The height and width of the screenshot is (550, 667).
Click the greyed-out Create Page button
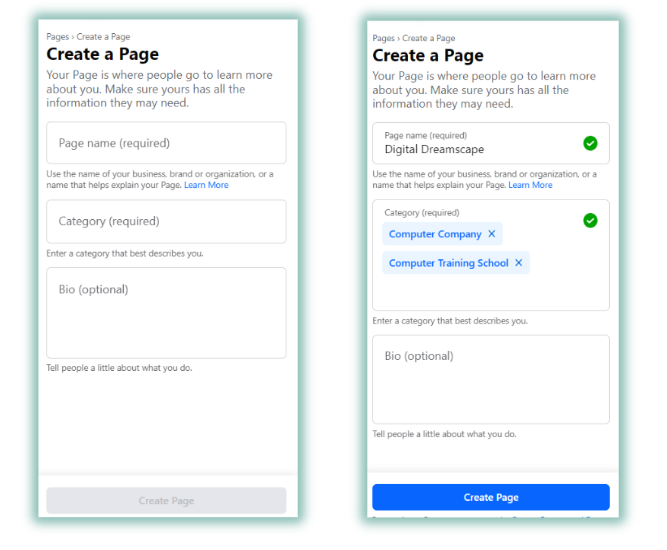[166, 501]
